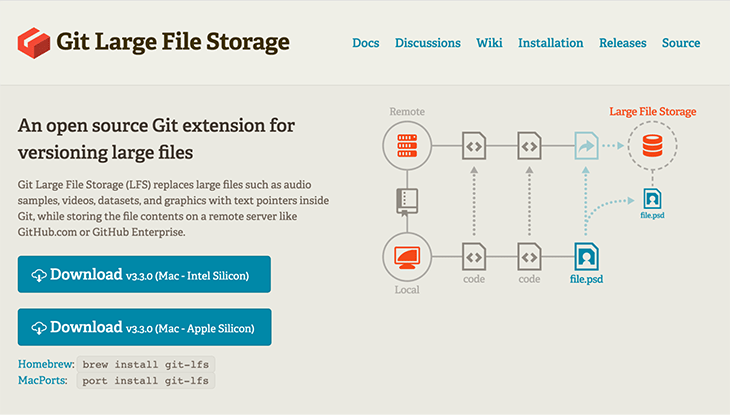Click the large file.psd icon in Local row
Screen dimensions: 730x415
click(x=586, y=256)
